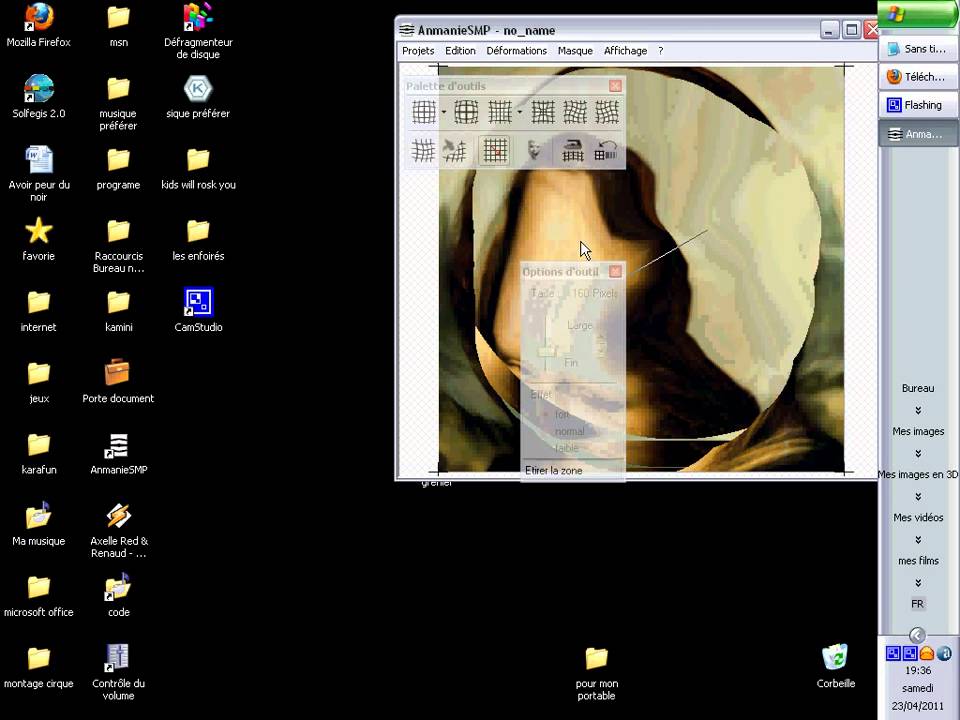Viewport: 960px width, 720px height.
Task: Switch to 'Sans ti...' taskbar window
Action: (918, 48)
